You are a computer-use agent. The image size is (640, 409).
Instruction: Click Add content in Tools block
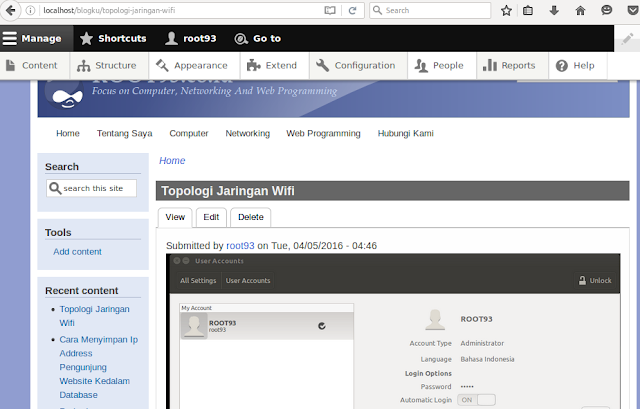[77, 252]
